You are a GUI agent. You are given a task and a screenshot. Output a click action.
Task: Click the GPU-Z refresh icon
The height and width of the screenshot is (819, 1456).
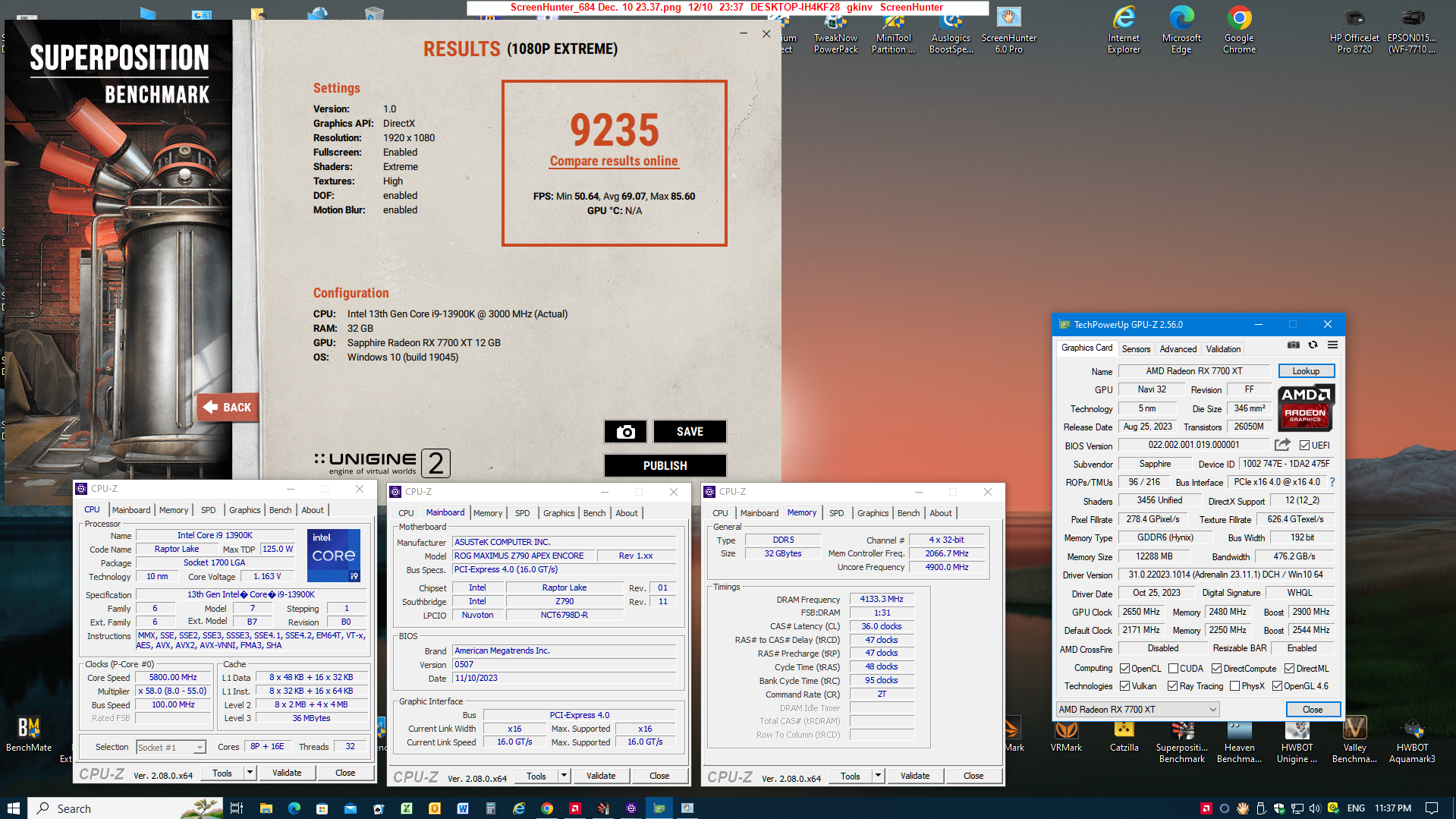pyautogui.click(x=1313, y=345)
